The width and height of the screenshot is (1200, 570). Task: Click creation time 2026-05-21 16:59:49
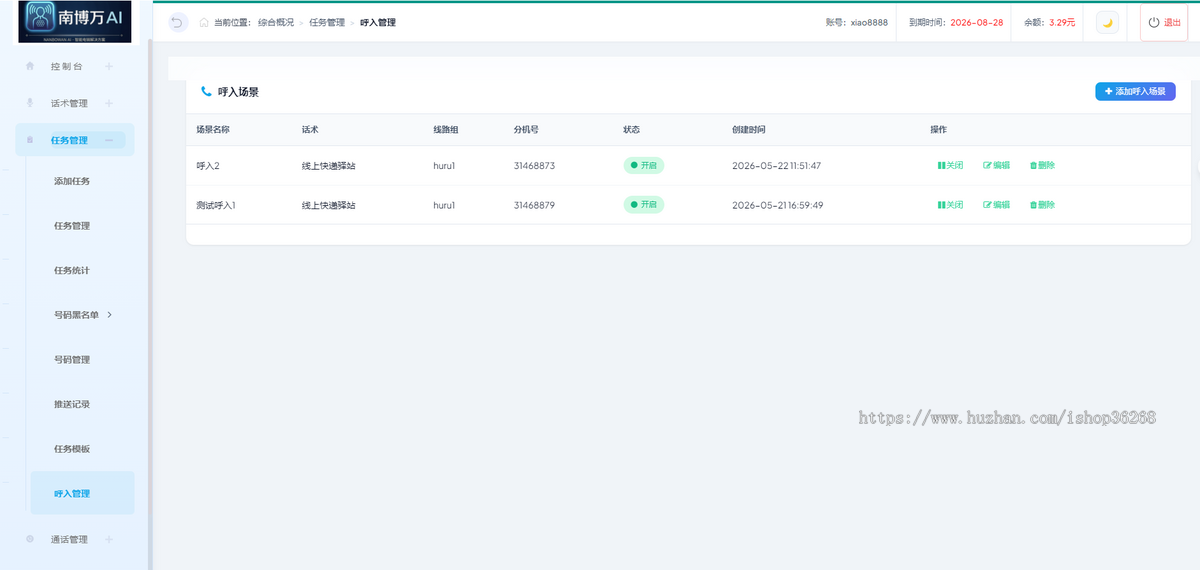(x=778, y=204)
